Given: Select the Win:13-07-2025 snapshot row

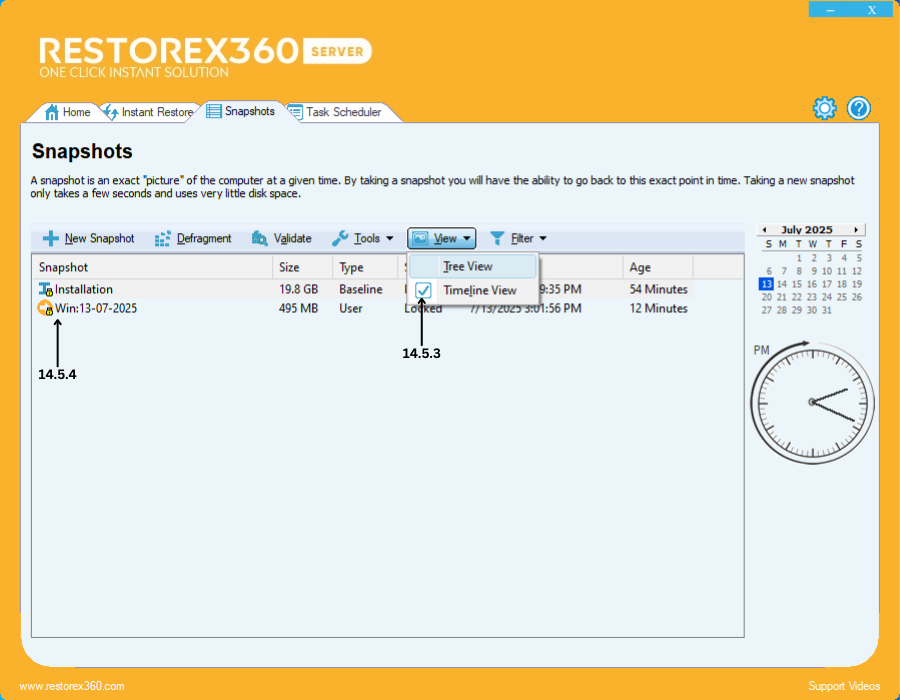Looking at the screenshot, I should tap(363, 308).
